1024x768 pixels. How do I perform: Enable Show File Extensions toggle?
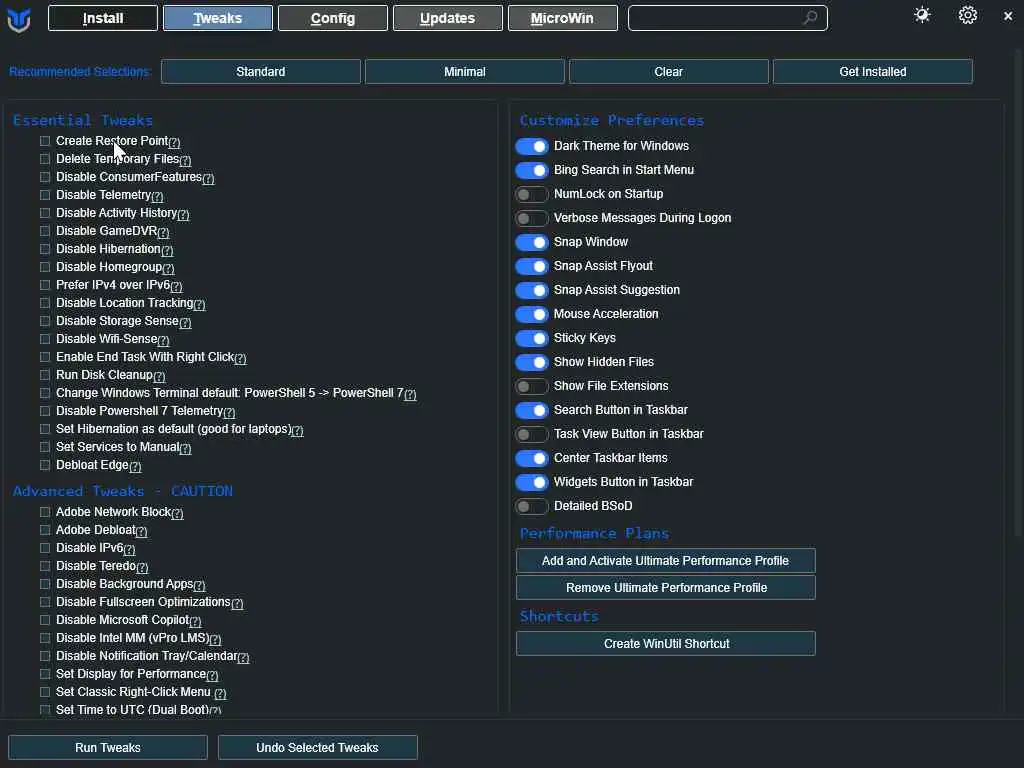532,387
